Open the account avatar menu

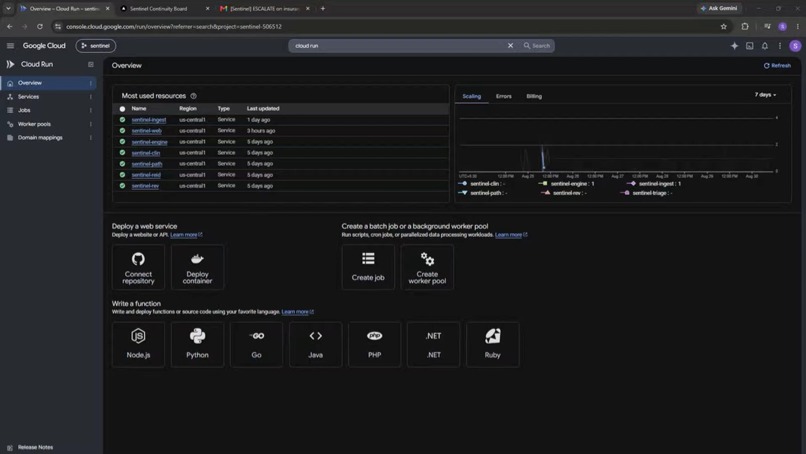(795, 46)
